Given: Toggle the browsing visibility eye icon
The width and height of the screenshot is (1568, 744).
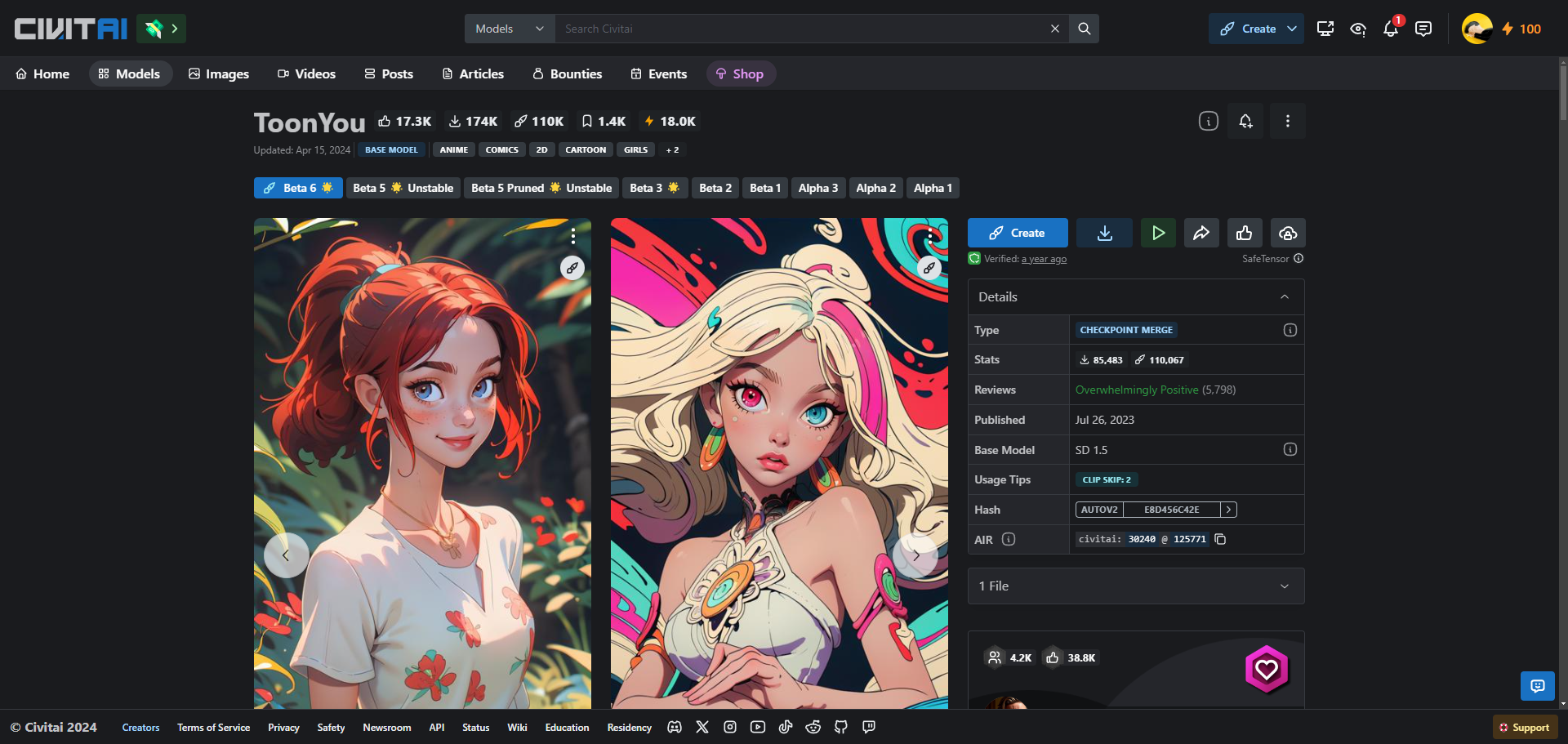Looking at the screenshot, I should 1358,29.
